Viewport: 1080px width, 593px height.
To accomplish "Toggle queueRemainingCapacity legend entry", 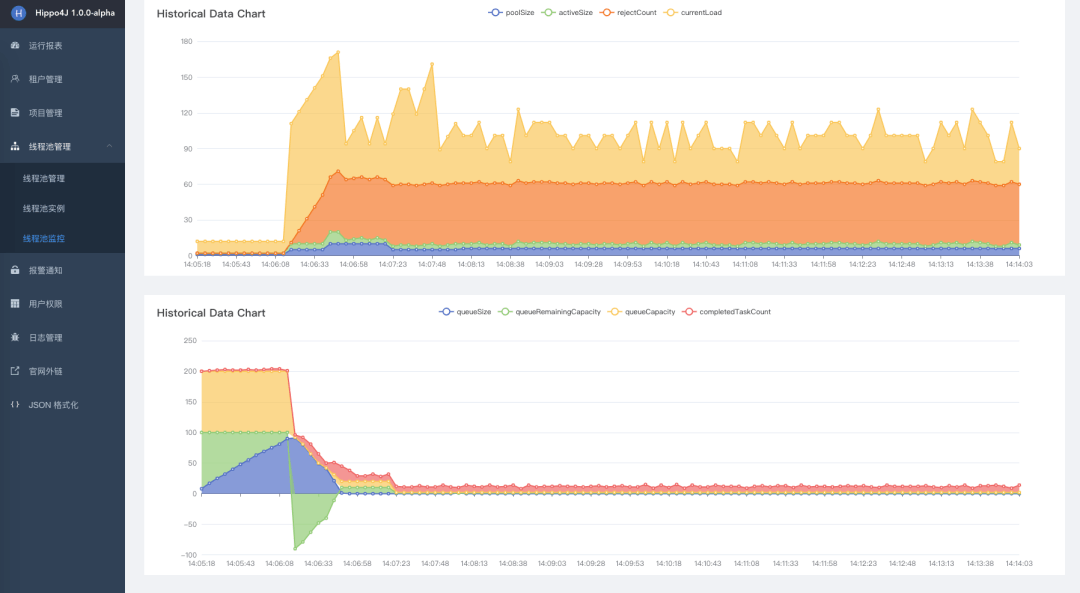I will click(x=550, y=312).
